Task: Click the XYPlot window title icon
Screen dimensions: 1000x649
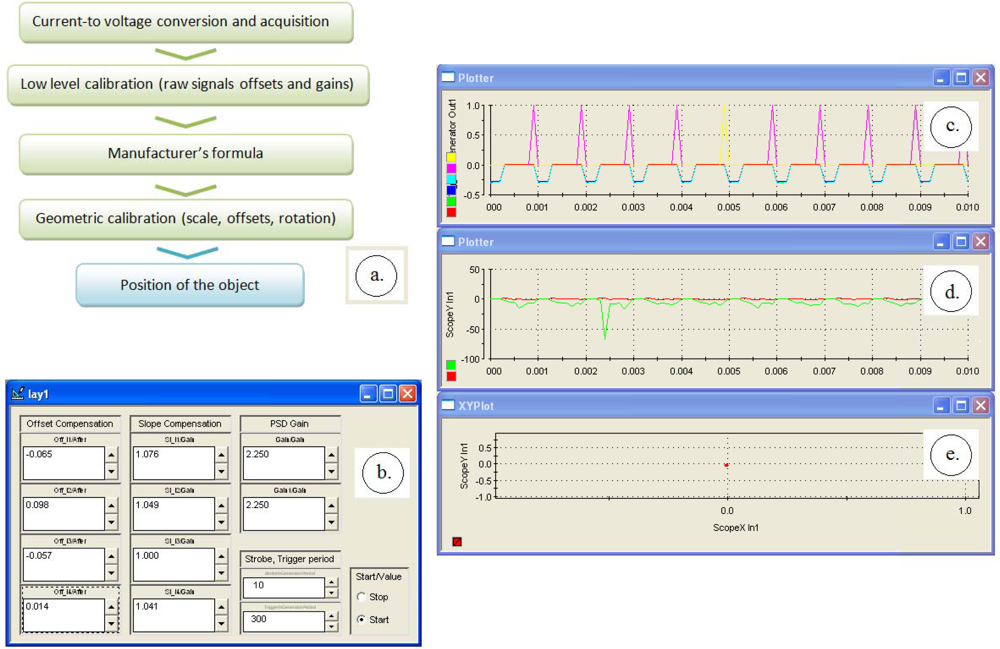Action: 448,405
